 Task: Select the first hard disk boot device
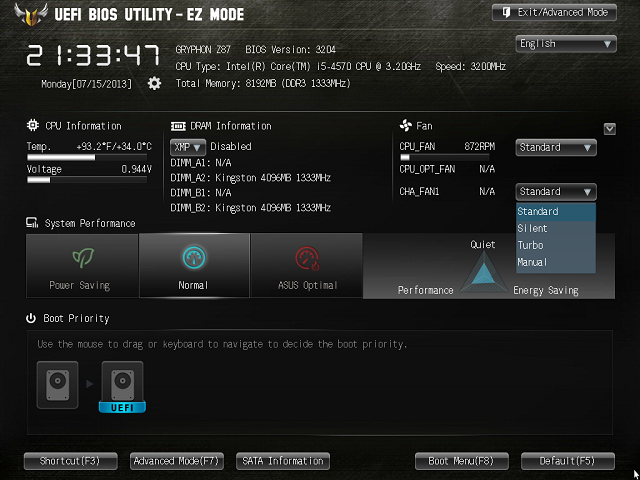(x=58, y=385)
